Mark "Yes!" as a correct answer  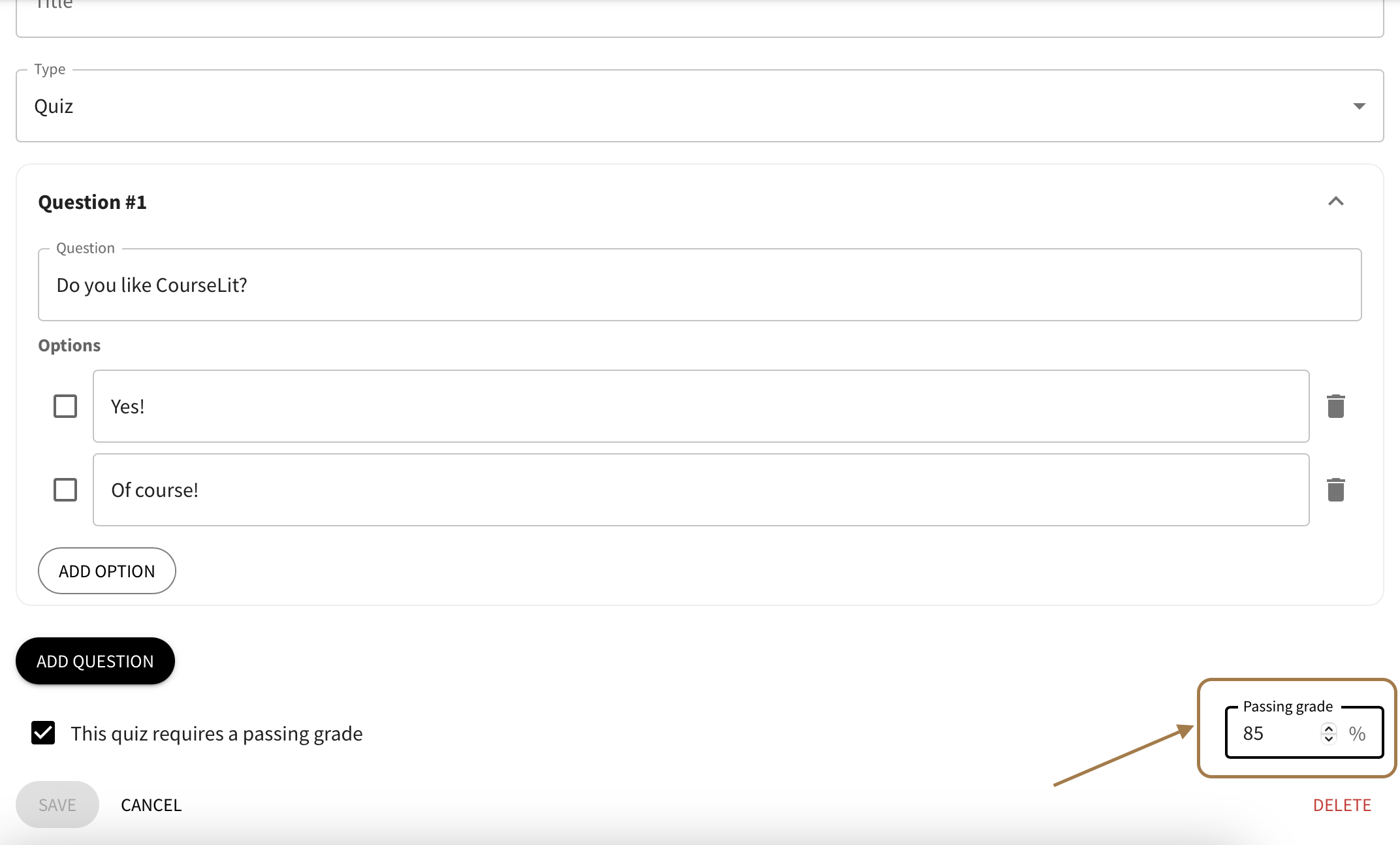click(65, 406)
